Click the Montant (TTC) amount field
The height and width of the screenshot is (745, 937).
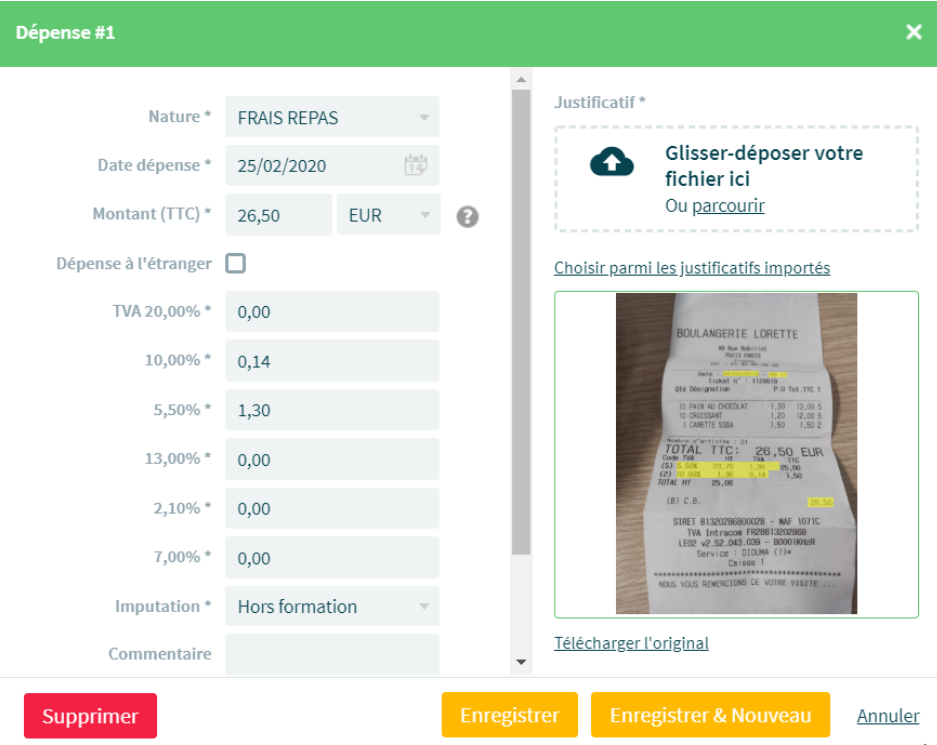tap(278, 215)
